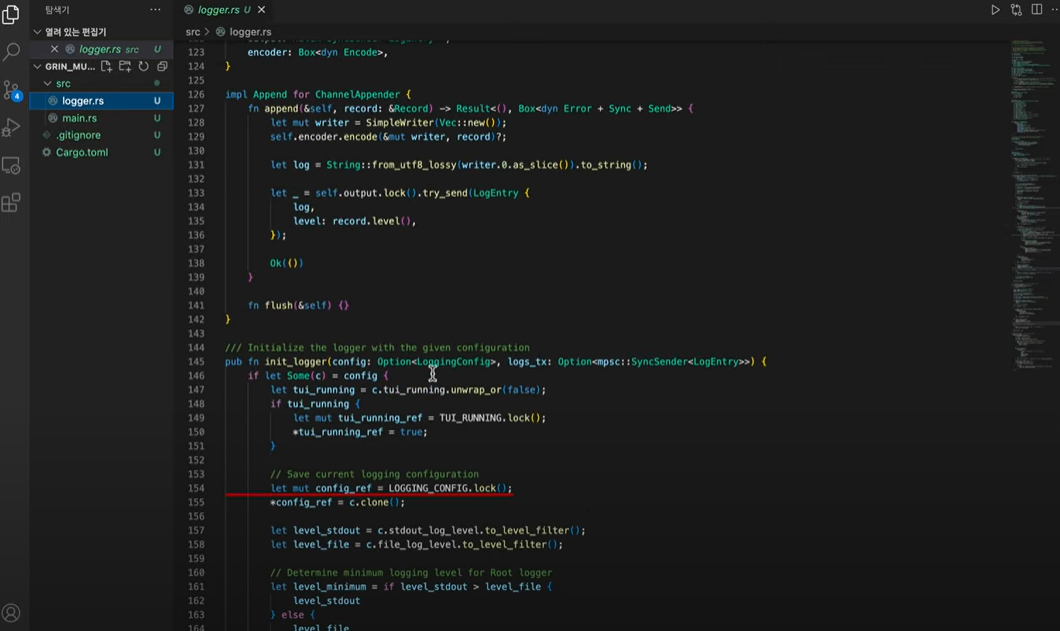The height and width of the screenshot is (631, 1060).
Task: Open Source Control view with badge
Action: pos(11,89)
